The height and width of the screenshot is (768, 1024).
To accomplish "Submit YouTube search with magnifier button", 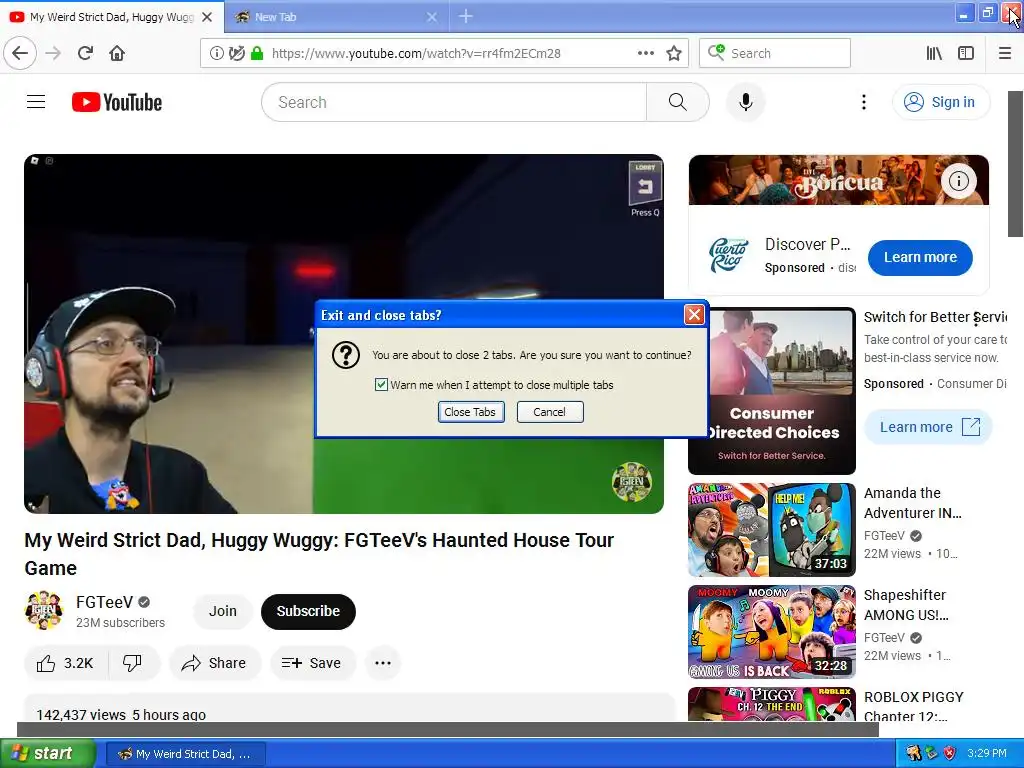I will click(x=678, y=102).
